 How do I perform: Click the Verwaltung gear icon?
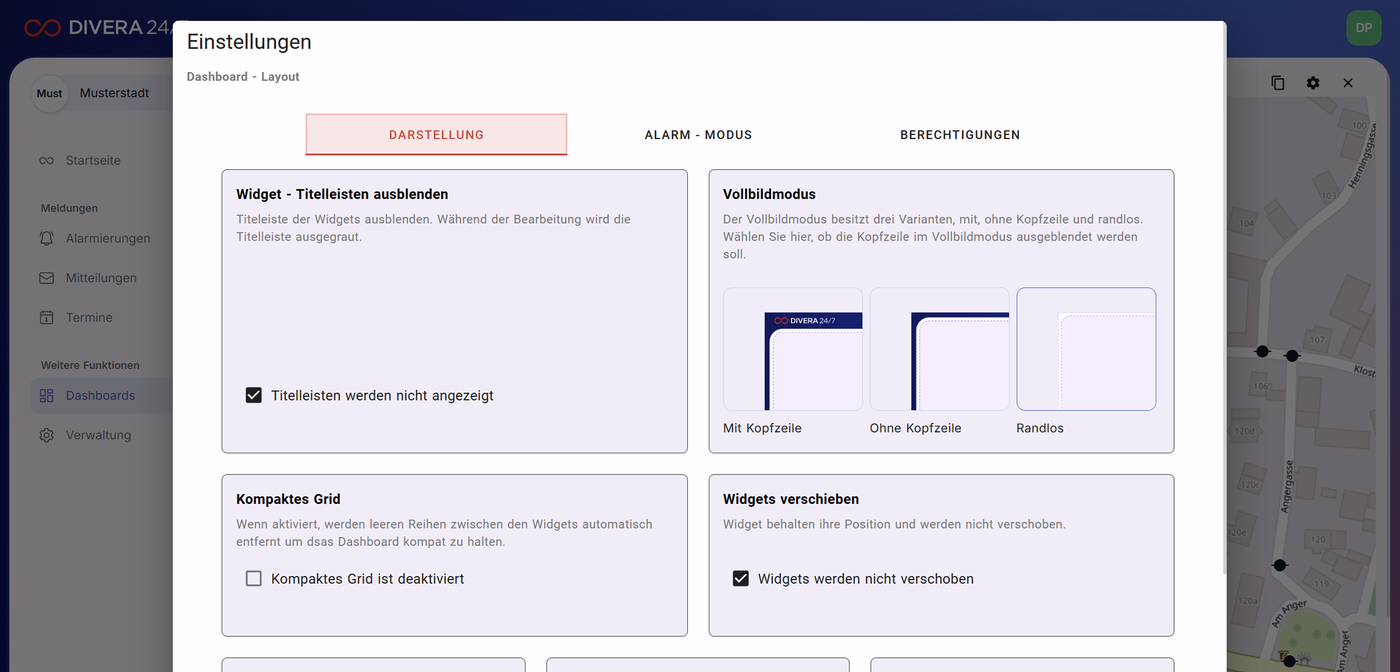tap(47, 436)
